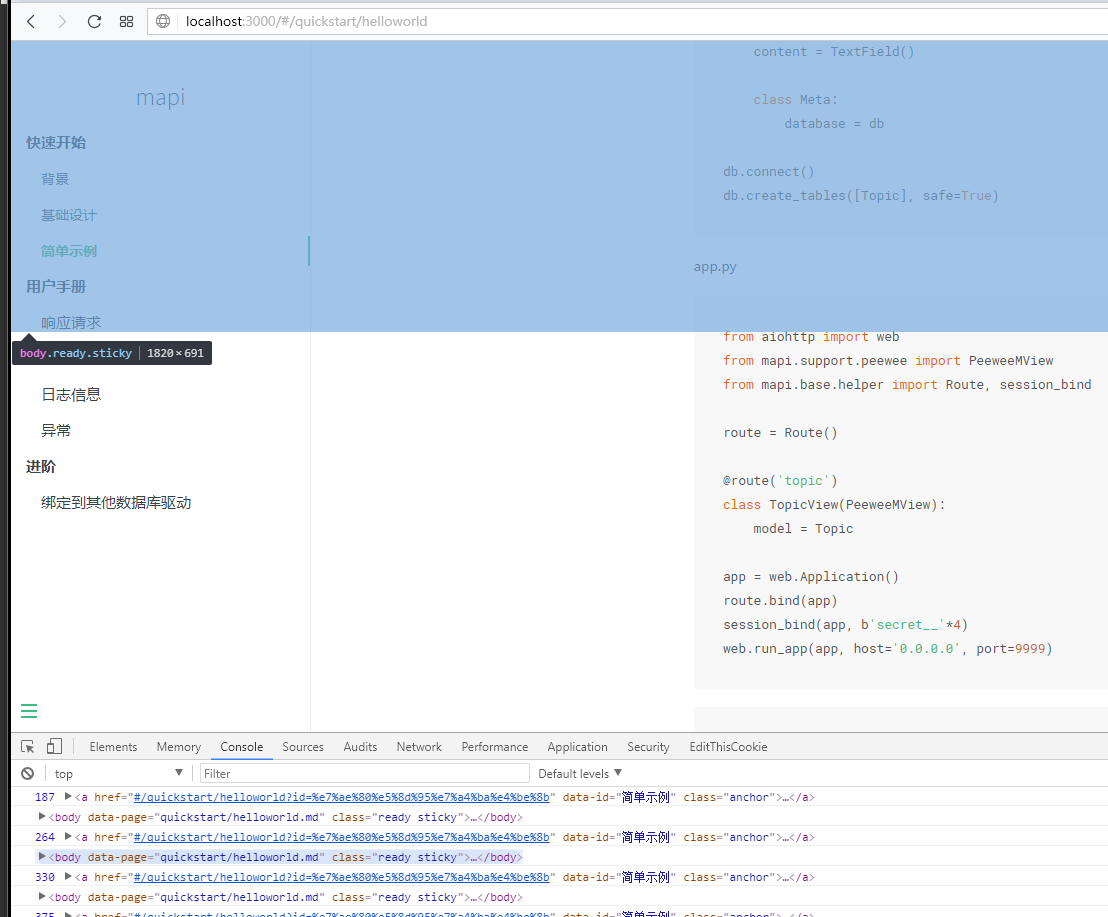Click the 快速开始 section heading
Image resolution: width=1108 pixels, height=917 pixels.
[56, 143]
